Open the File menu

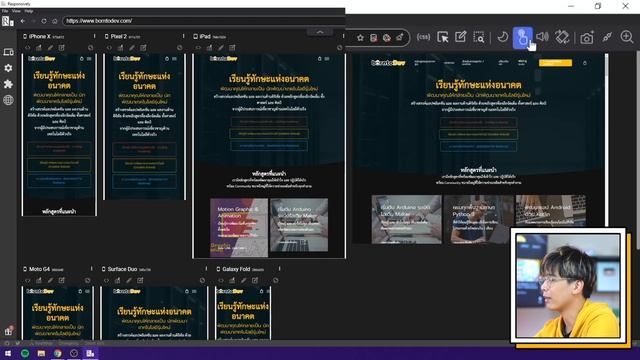5,11
